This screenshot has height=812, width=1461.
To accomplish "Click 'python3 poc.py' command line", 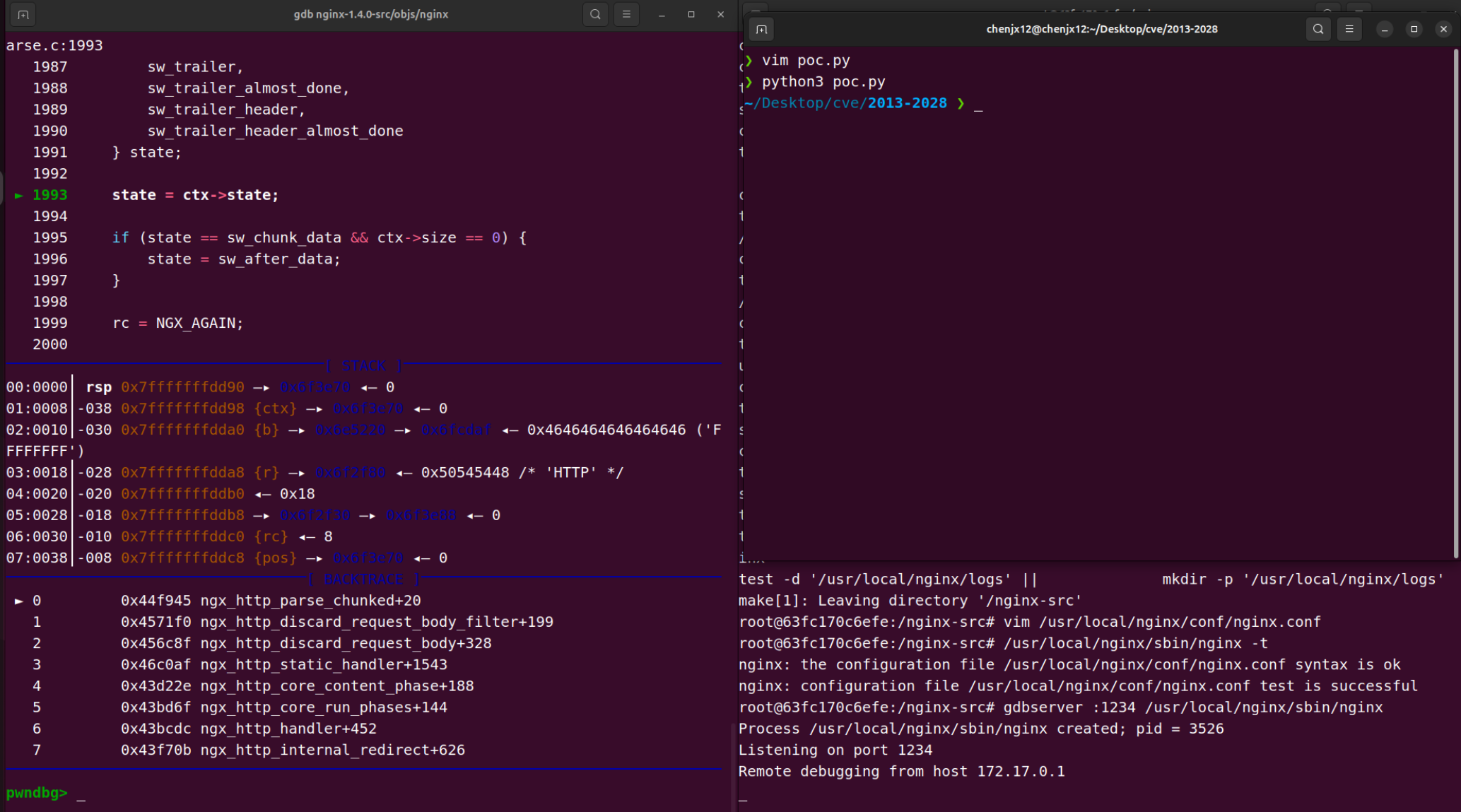I will [x=823, y=82].
